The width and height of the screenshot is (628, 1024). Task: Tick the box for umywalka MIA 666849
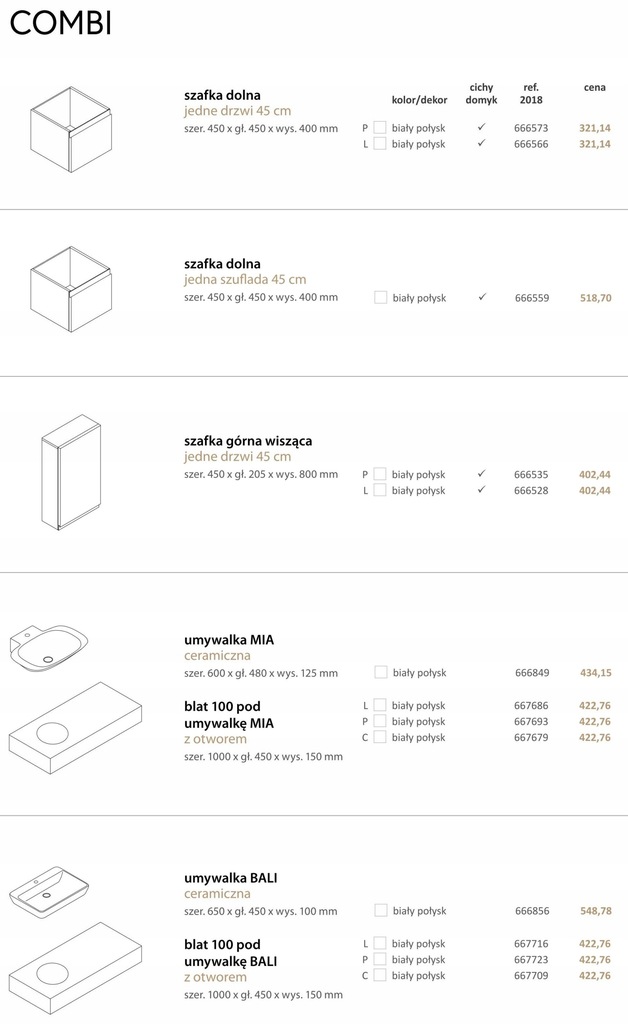click(x=381, y=673)
